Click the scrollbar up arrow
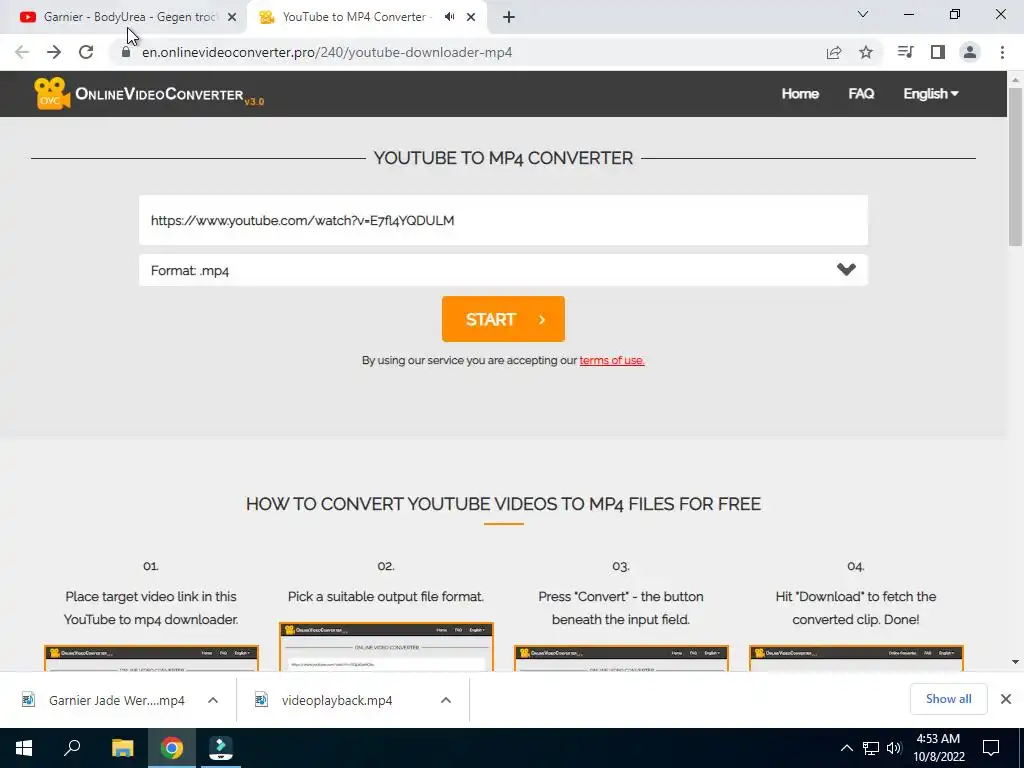Image resolution: width=1024 pixels, height=768 pixels. pyautogui.click(x=1015, y=80)
